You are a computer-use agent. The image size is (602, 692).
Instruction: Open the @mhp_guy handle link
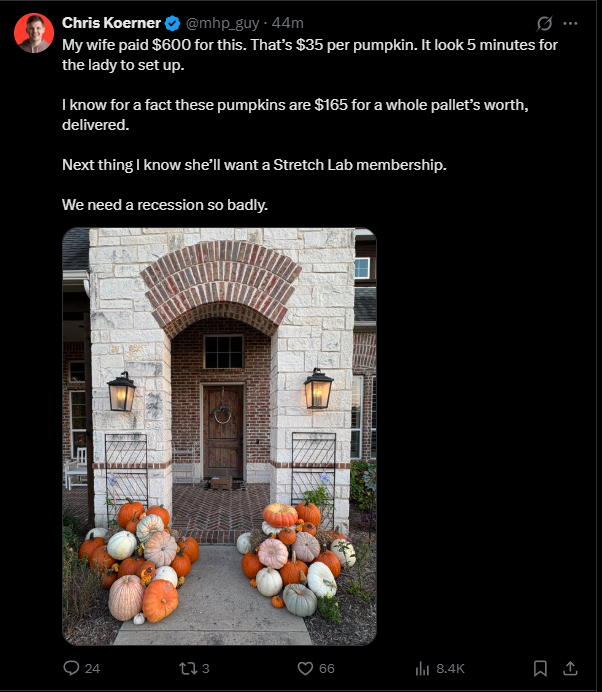click(x=222, y=23)
